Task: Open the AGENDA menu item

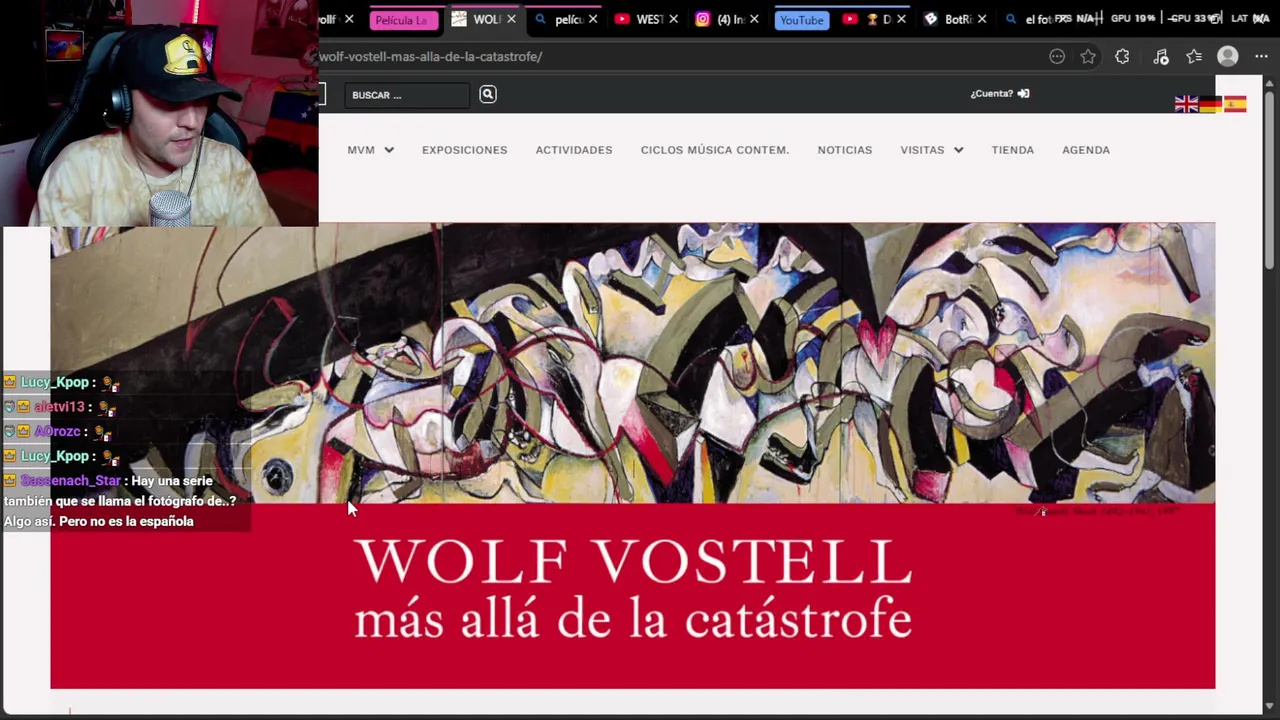Action: click(1086, 150)
